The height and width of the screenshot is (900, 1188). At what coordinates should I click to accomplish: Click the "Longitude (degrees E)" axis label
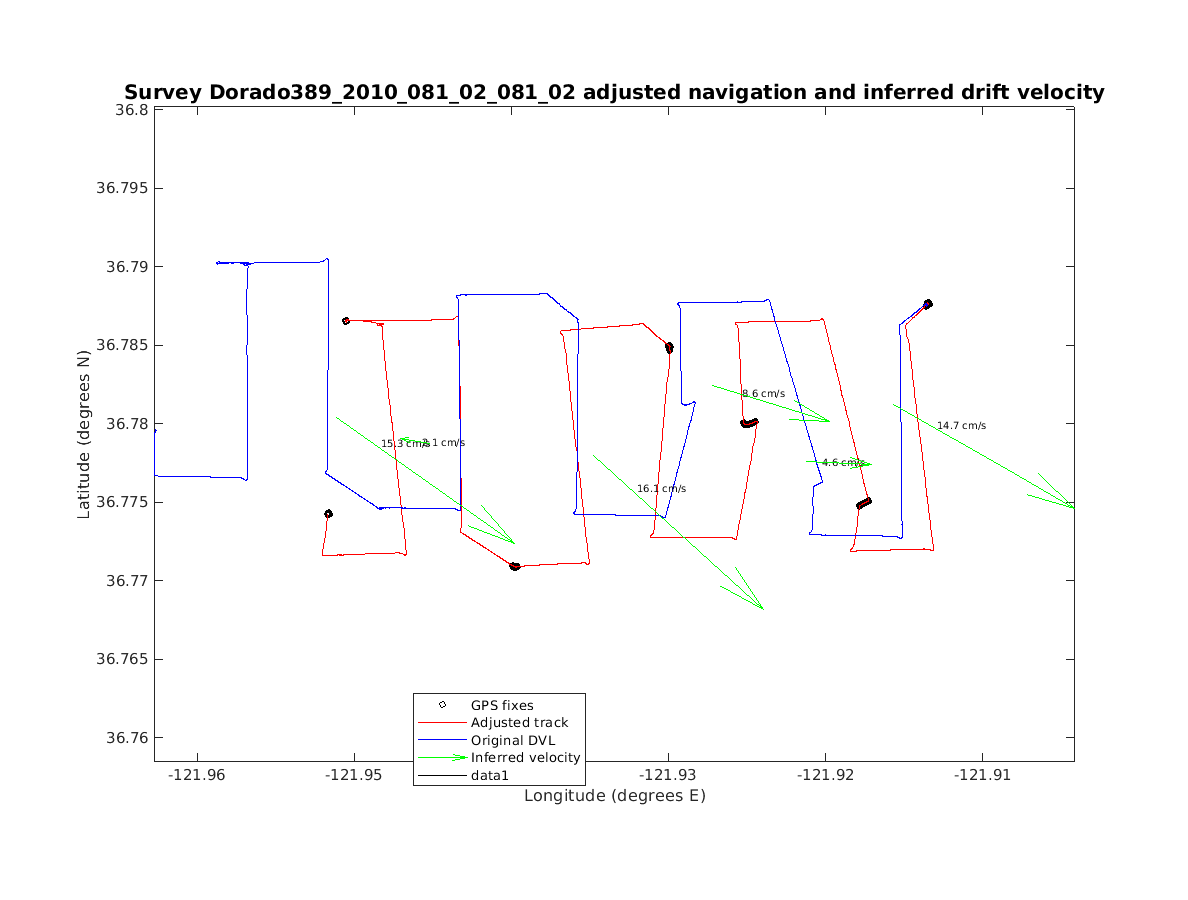[614, 796]
